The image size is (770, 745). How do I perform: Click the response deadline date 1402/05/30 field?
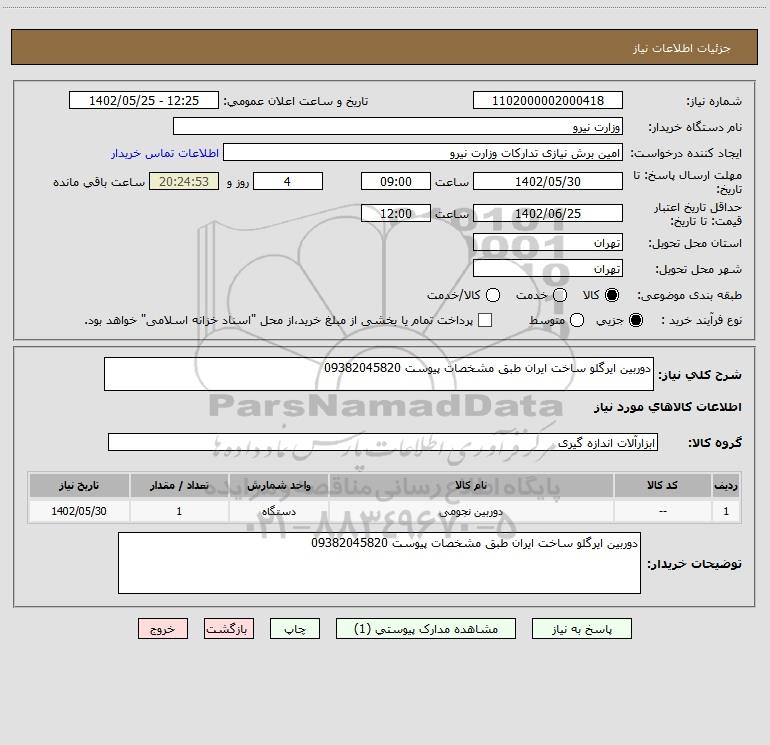(x=548, y=181)
